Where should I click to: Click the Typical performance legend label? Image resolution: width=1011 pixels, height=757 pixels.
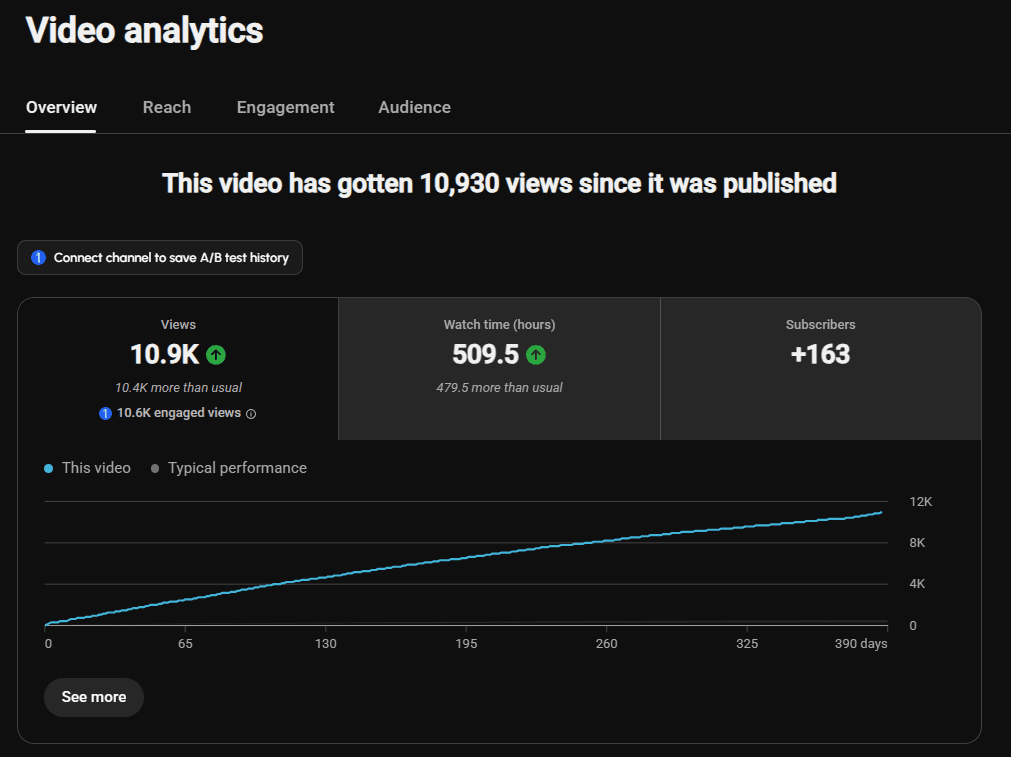(x=237, y=468)
